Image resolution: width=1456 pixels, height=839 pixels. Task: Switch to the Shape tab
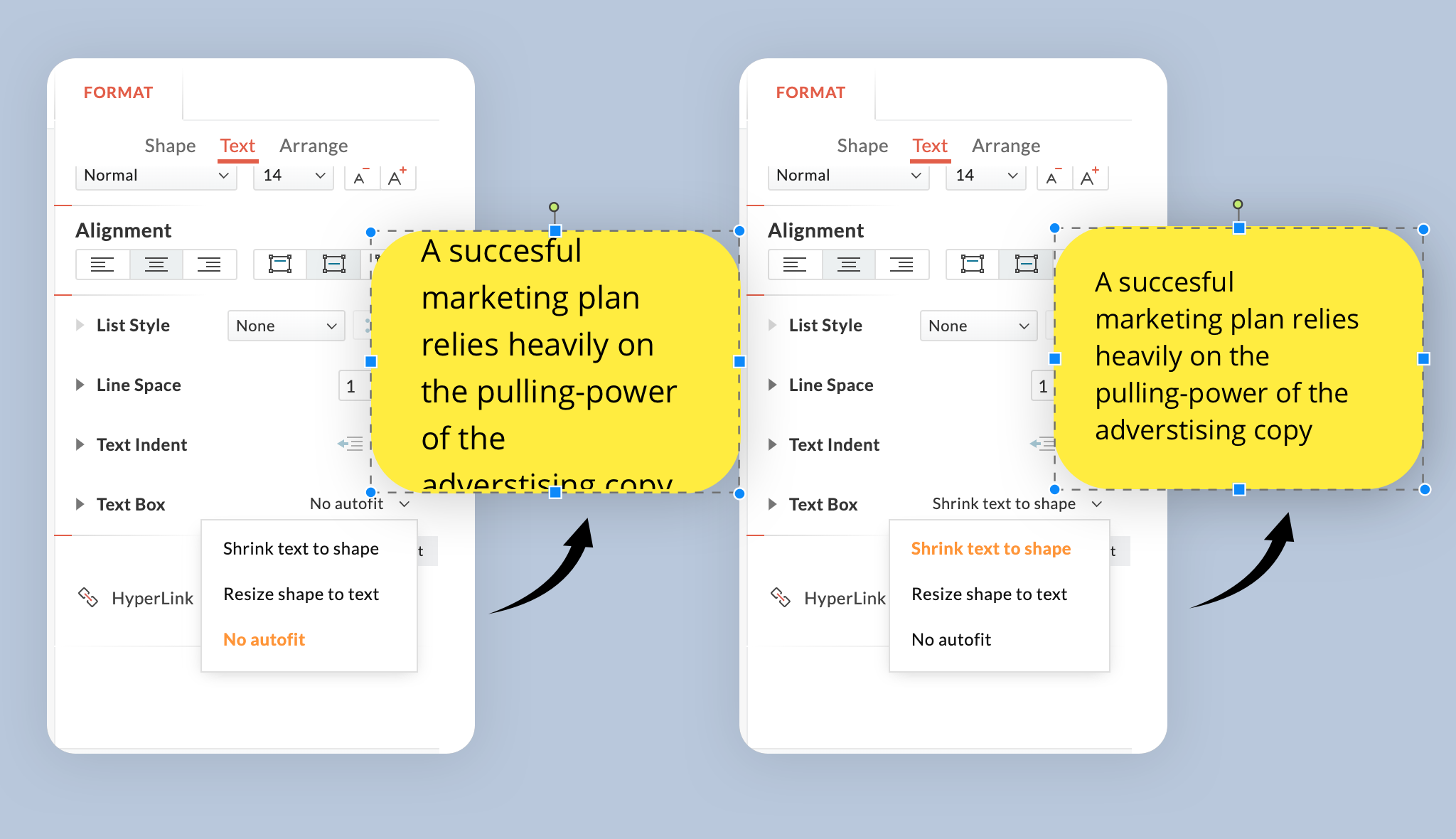coord(170,145)
